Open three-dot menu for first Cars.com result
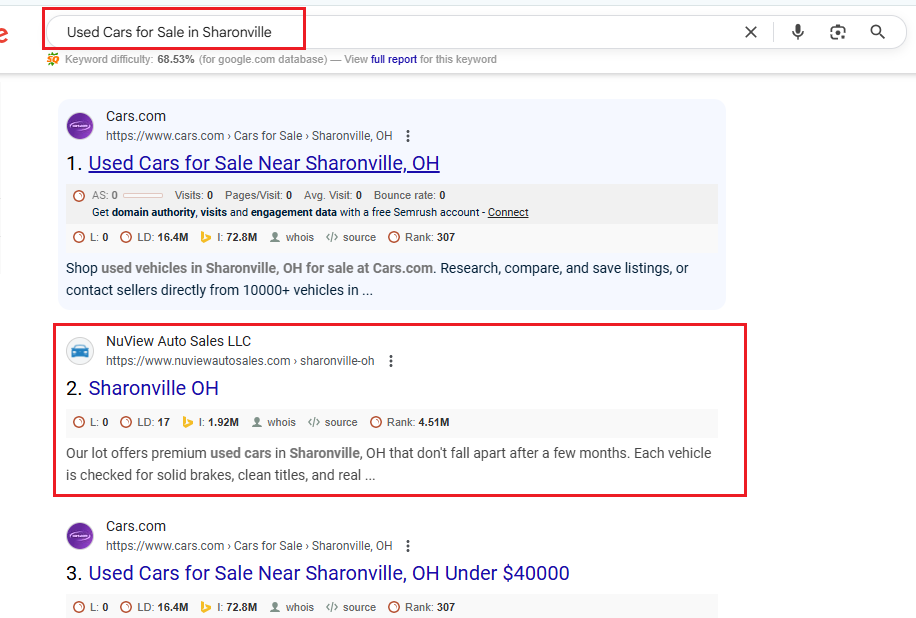The width and height of the screenshot is (916, 618). point(408,136)
